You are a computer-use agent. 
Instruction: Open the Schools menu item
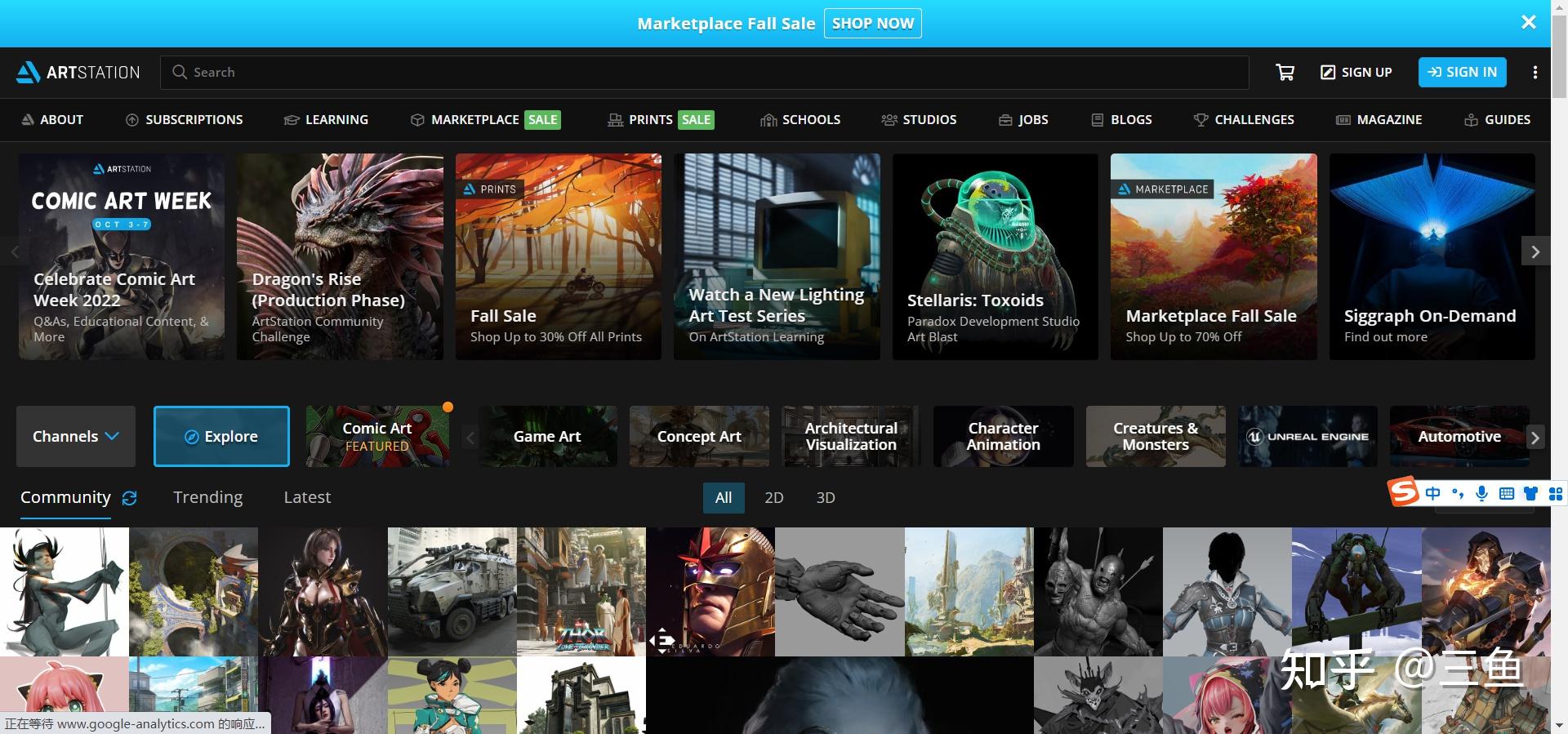tap(800, 119)
